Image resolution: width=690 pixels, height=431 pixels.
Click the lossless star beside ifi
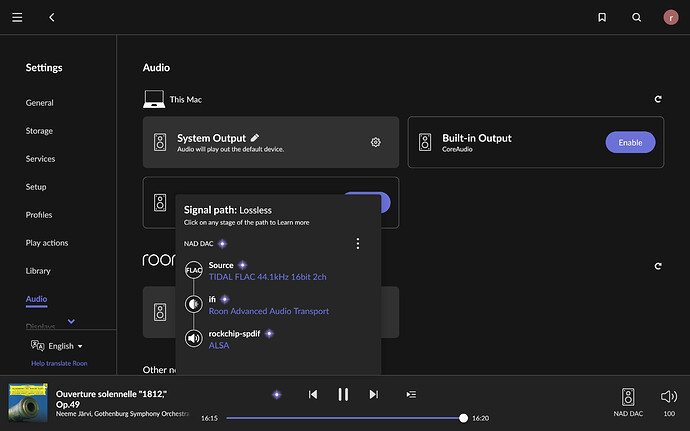coord(225,299)
